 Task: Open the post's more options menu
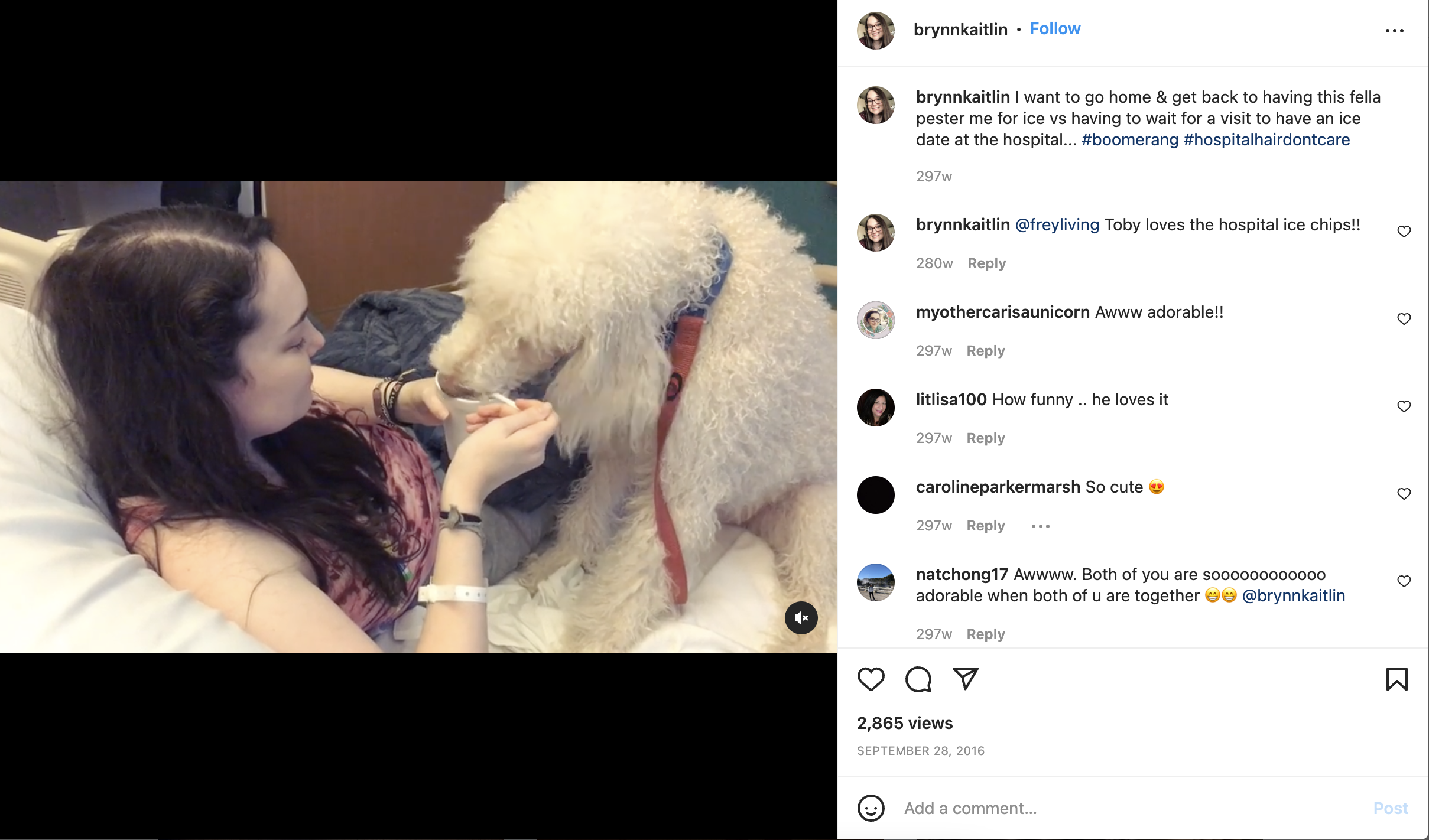click(x=1395, y=31)
